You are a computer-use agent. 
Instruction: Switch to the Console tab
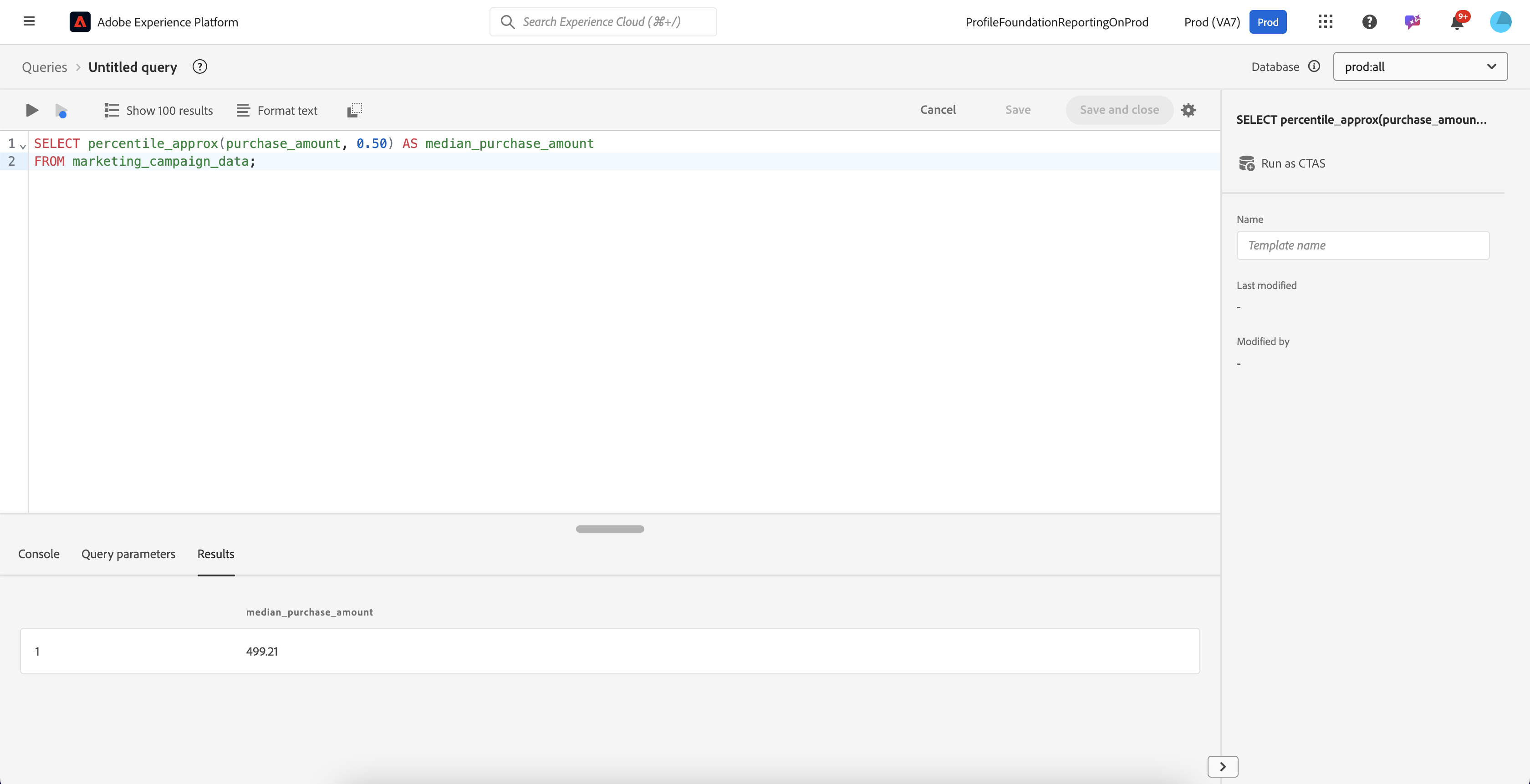tap(39, 554)
